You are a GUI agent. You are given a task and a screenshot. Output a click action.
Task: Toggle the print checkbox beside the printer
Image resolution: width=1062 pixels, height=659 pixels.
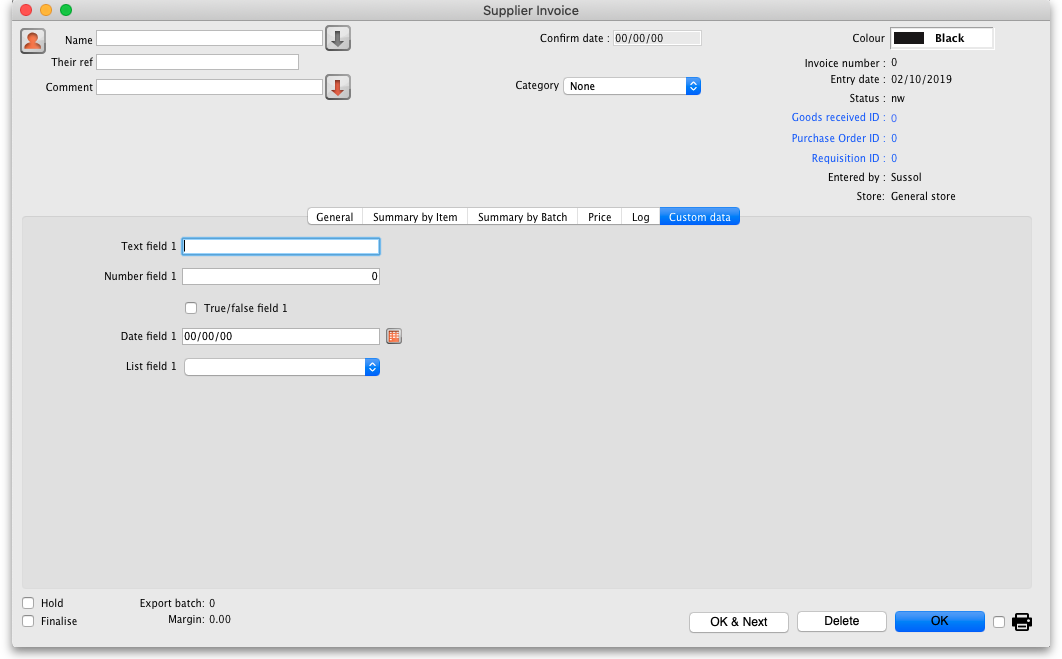coord(998,622)
